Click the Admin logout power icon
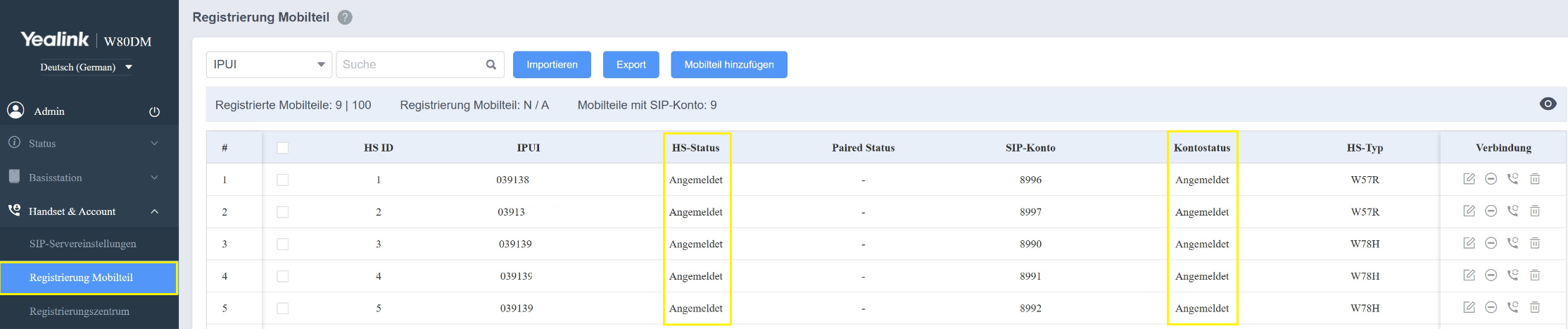Viewport: 1568px width, 329px height. pyautogui.click(x=155, y=112)
